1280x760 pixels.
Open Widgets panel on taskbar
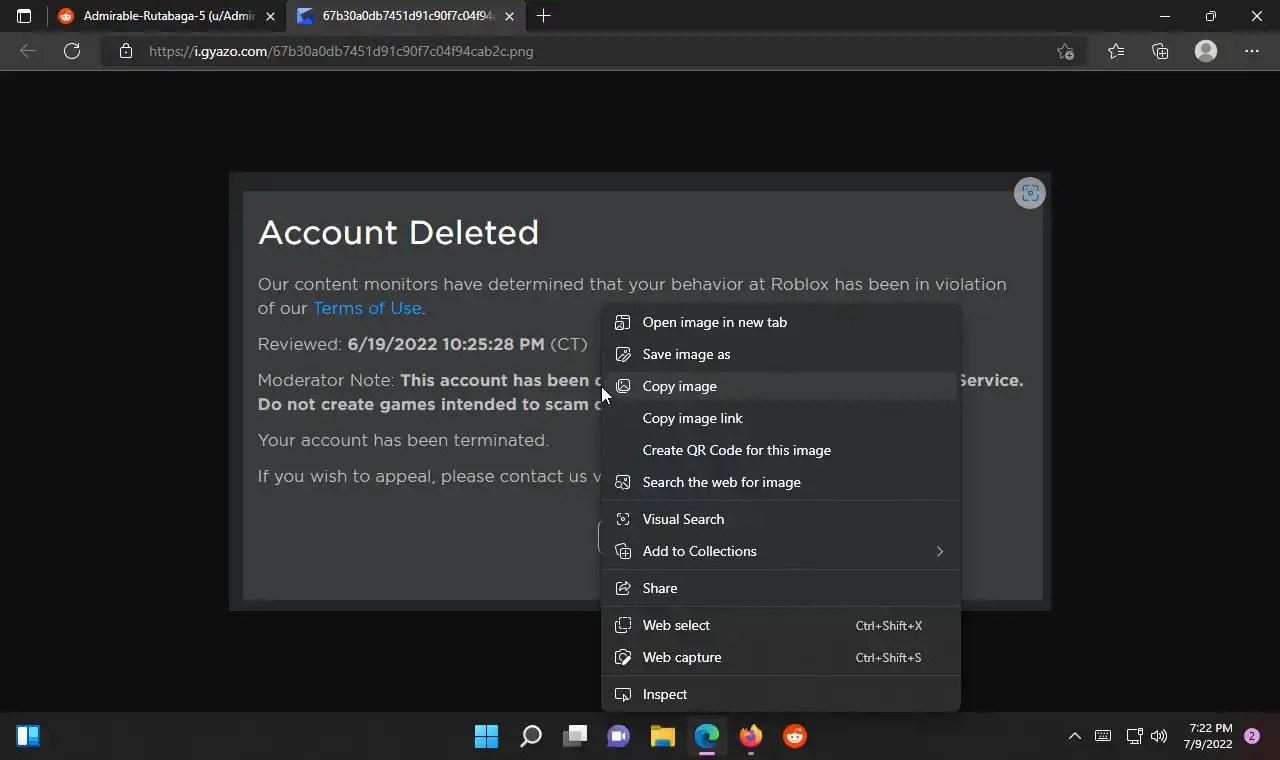click(28, 736)
